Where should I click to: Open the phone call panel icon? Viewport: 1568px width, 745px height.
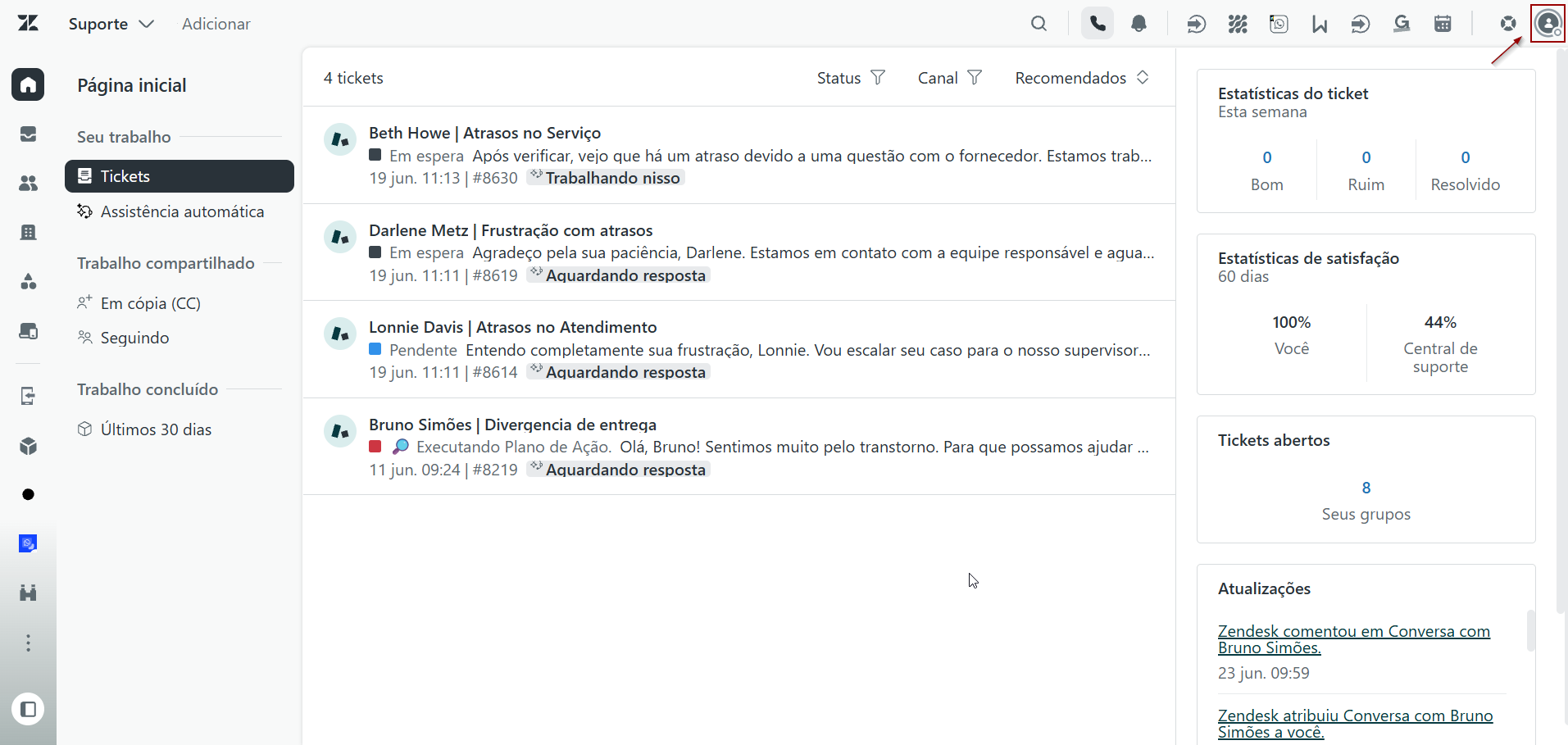click(x=1098, y=24)
